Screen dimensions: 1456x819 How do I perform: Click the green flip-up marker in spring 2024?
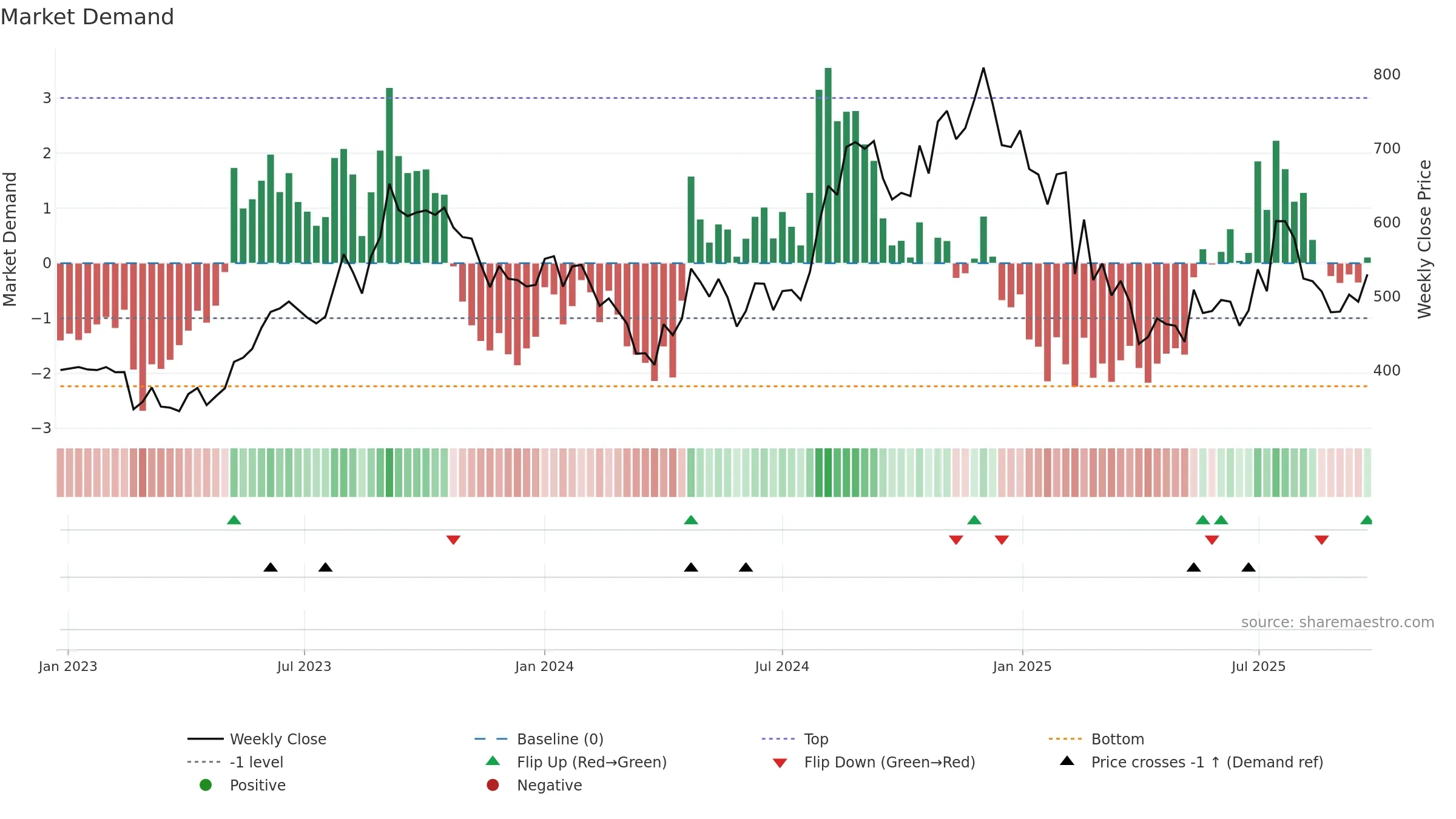(x=691, y=520)
